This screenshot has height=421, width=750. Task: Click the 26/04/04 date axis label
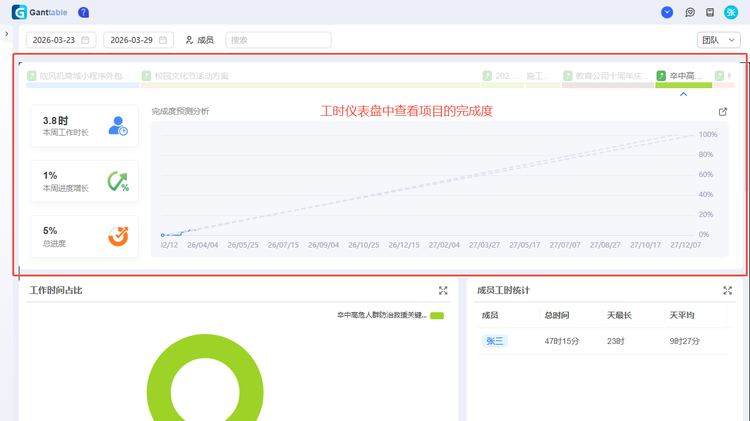[x=203, y=245]
